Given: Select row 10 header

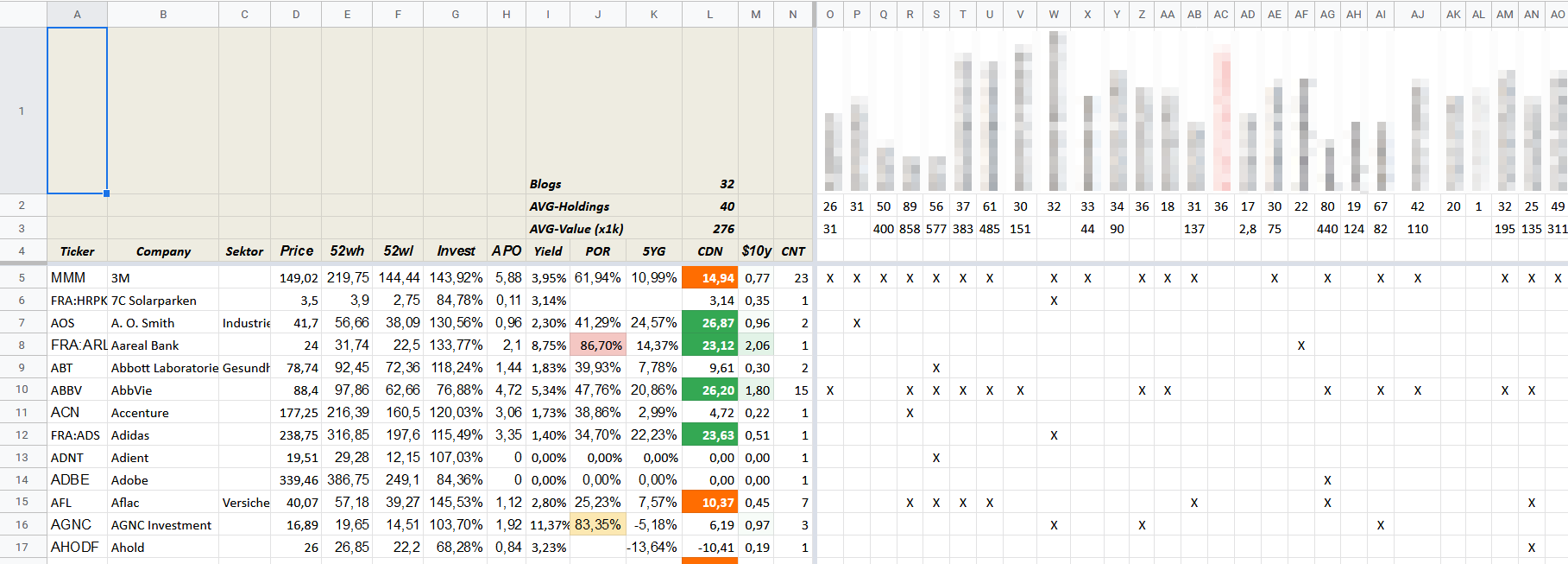Looking at the screenshot, I should point(22,390).
